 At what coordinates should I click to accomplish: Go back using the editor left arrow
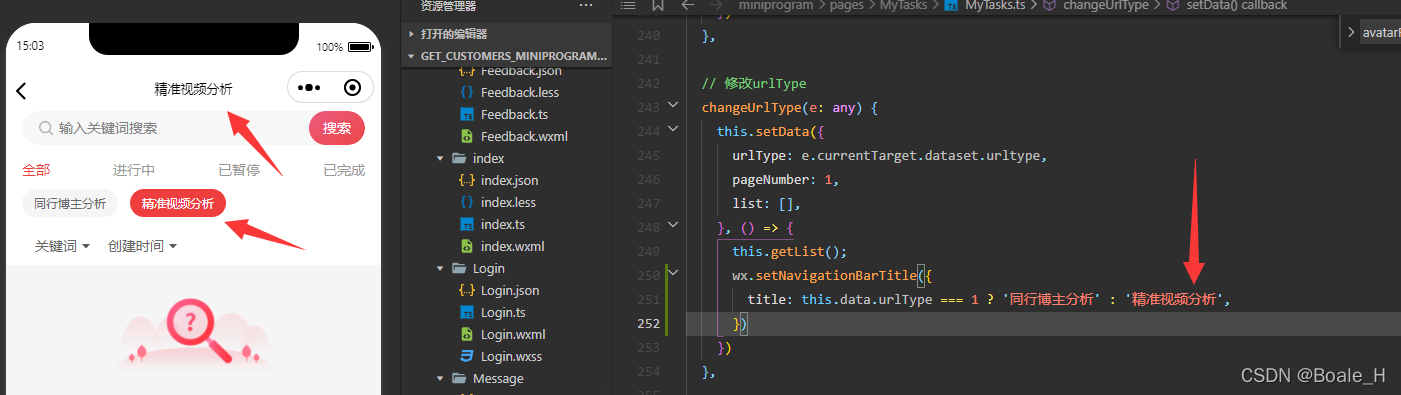coord(688,5)
